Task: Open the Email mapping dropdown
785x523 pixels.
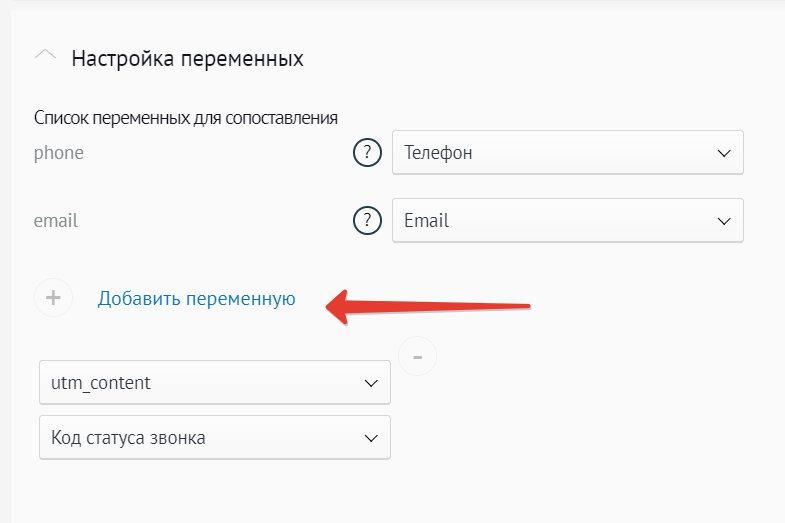Action: [550, 221]
